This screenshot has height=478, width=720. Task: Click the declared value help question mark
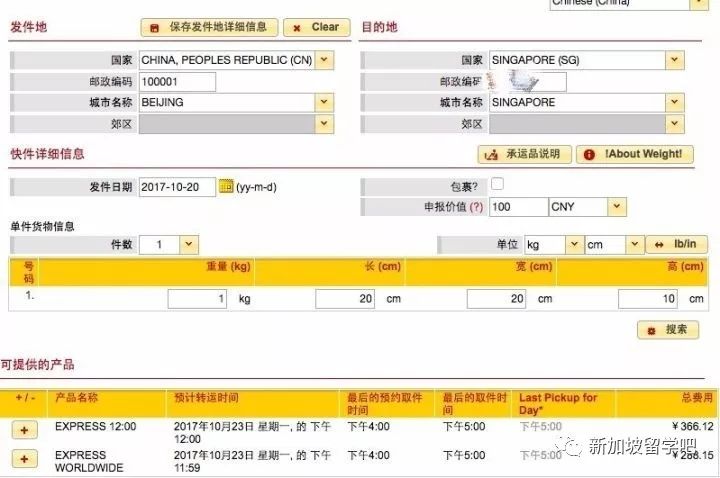pos(476,207)
